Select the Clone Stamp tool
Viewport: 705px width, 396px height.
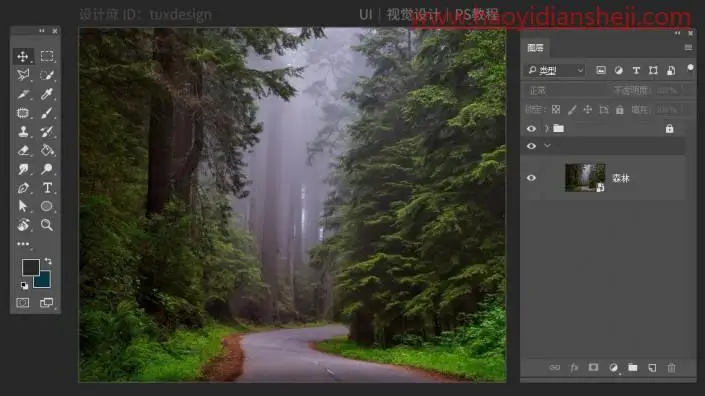(23, 131)
